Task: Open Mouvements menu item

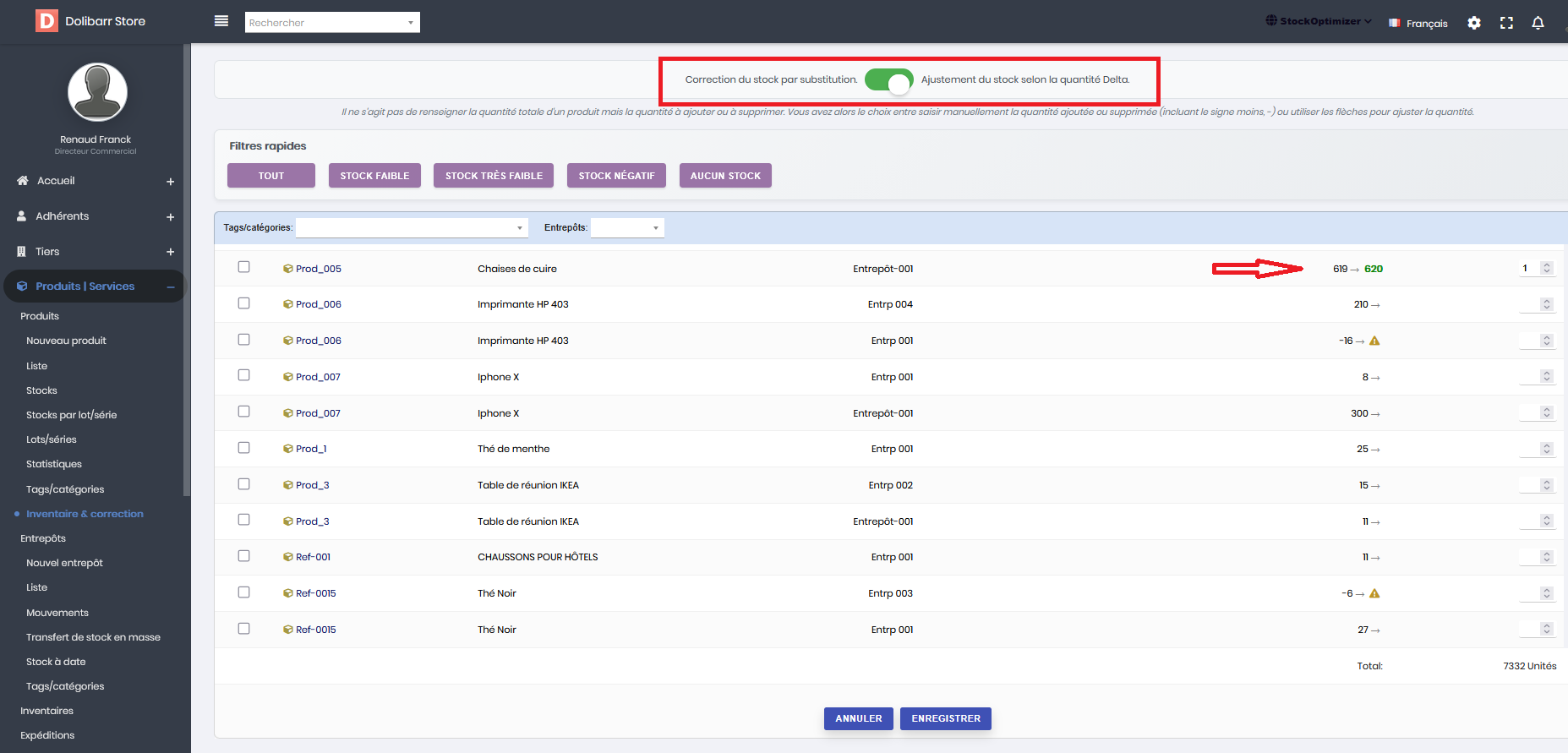Action: 57,613
